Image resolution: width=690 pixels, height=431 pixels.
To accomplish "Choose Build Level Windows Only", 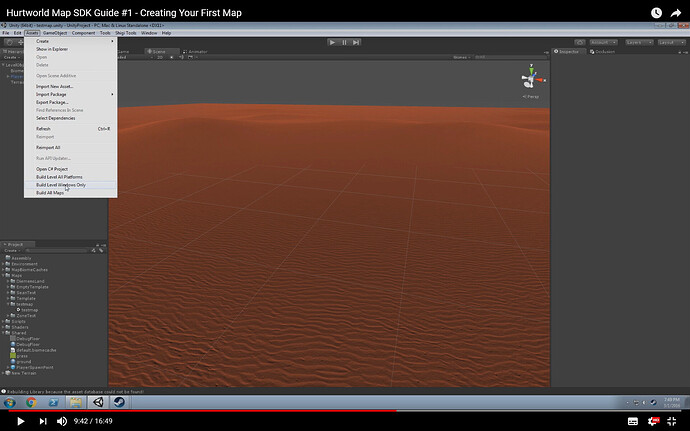I will 70,185.
